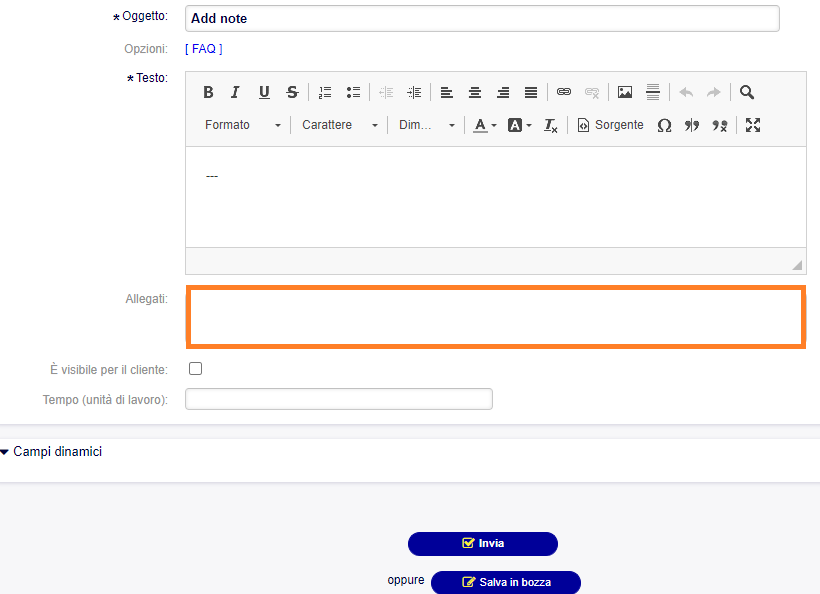The width and height of the screenshot is (820, 594).
Task: Remove formatting with the Tx icon
Action: 548,125
